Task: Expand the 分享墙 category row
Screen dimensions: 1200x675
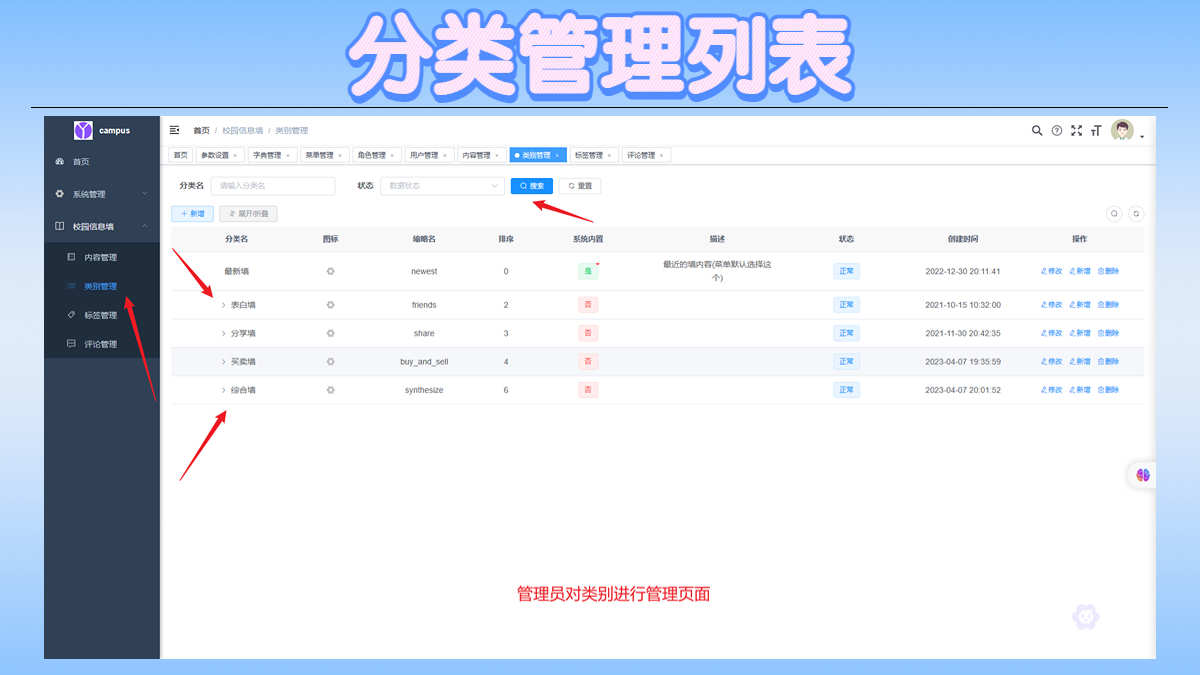Action: 224,333
